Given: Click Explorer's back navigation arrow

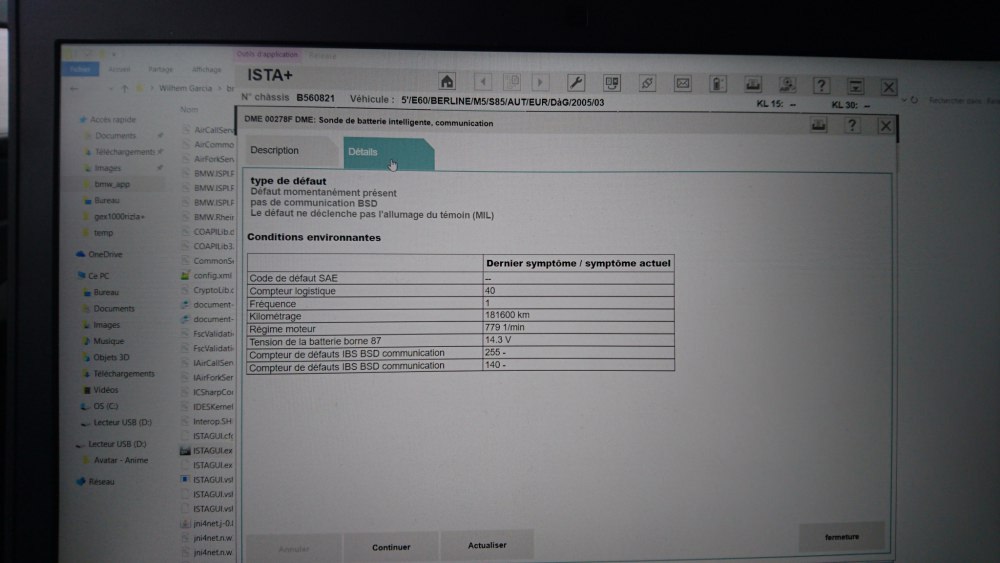Looking at the screenshot, I should click(75, 89).
